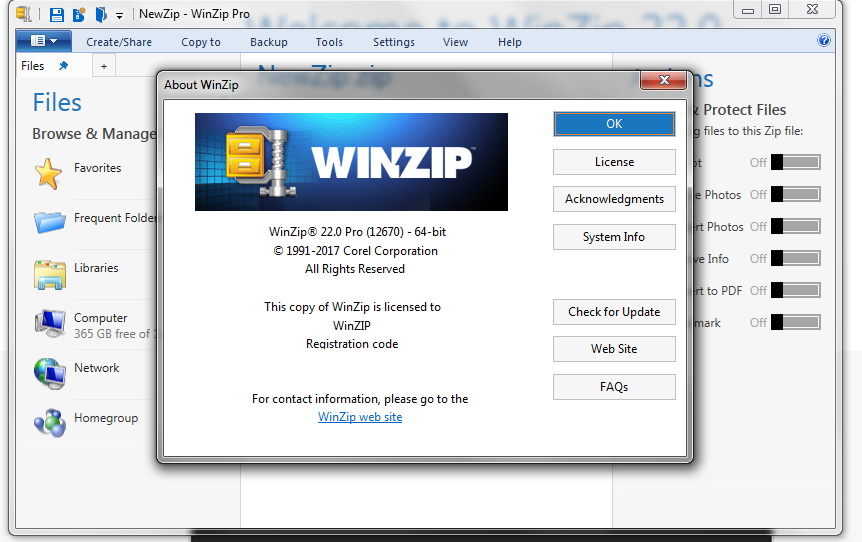
Task: Follow the WinZip web site link
Action: coord(360,417)
